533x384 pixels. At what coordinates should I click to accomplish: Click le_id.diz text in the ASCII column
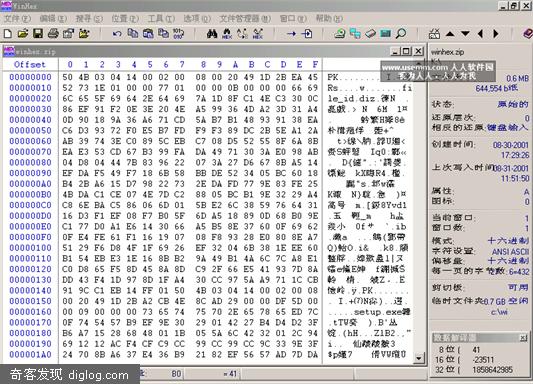pos(351,99)
